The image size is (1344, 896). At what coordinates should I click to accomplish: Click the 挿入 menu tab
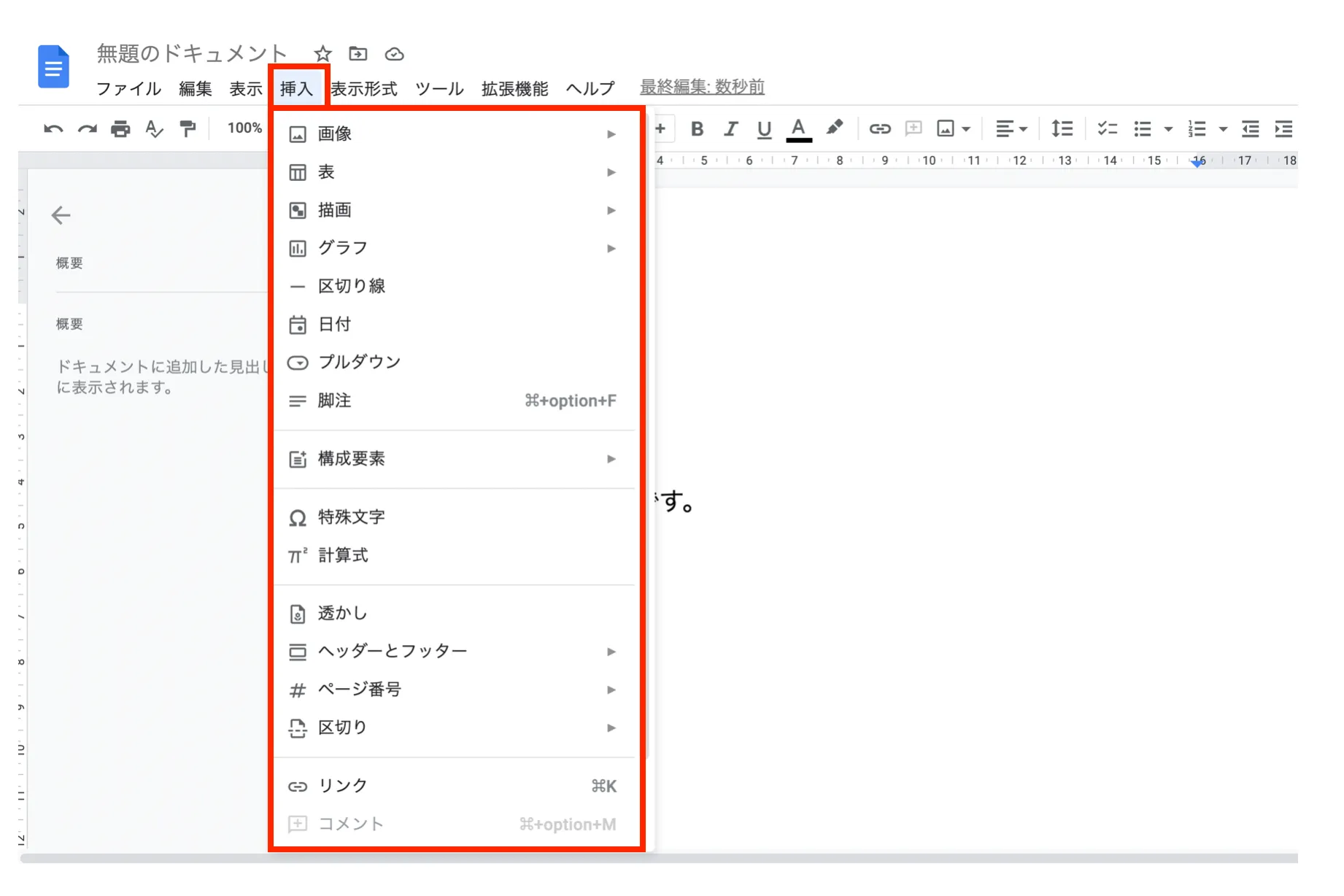pos(296,89)
